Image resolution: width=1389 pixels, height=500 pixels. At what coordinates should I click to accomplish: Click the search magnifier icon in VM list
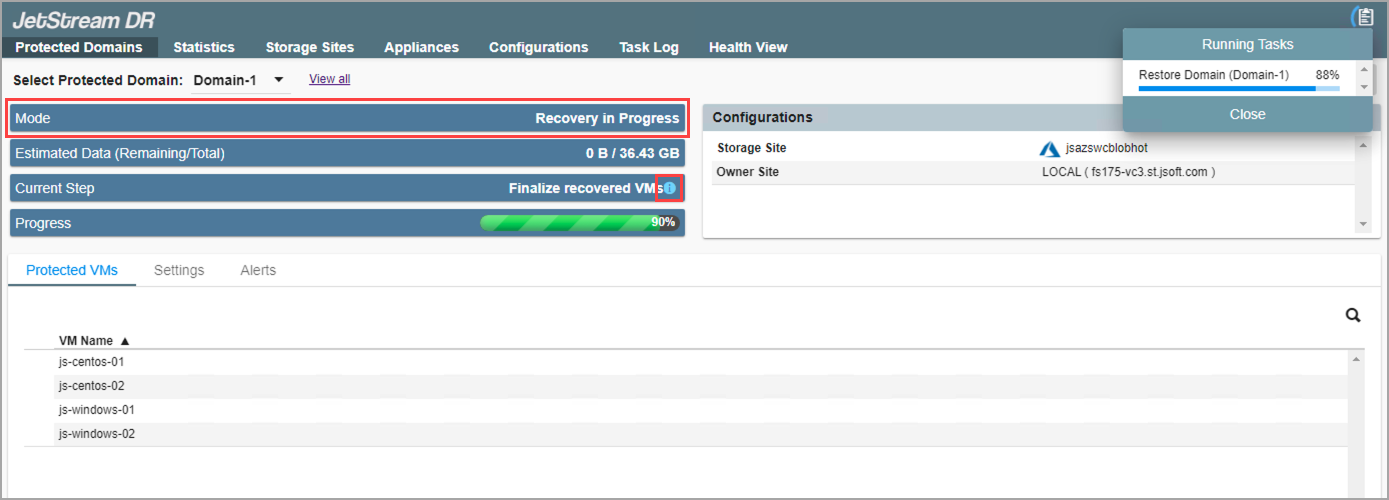click(x=1353, y=315)
